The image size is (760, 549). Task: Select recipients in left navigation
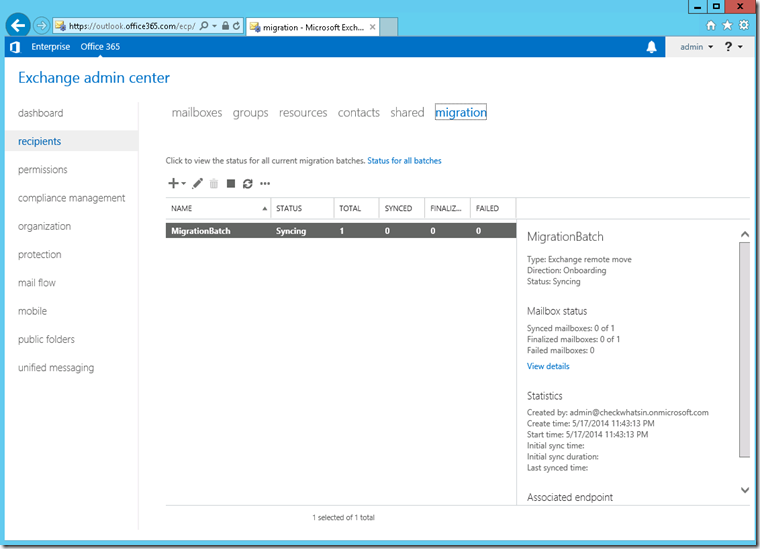click(72, 141)
